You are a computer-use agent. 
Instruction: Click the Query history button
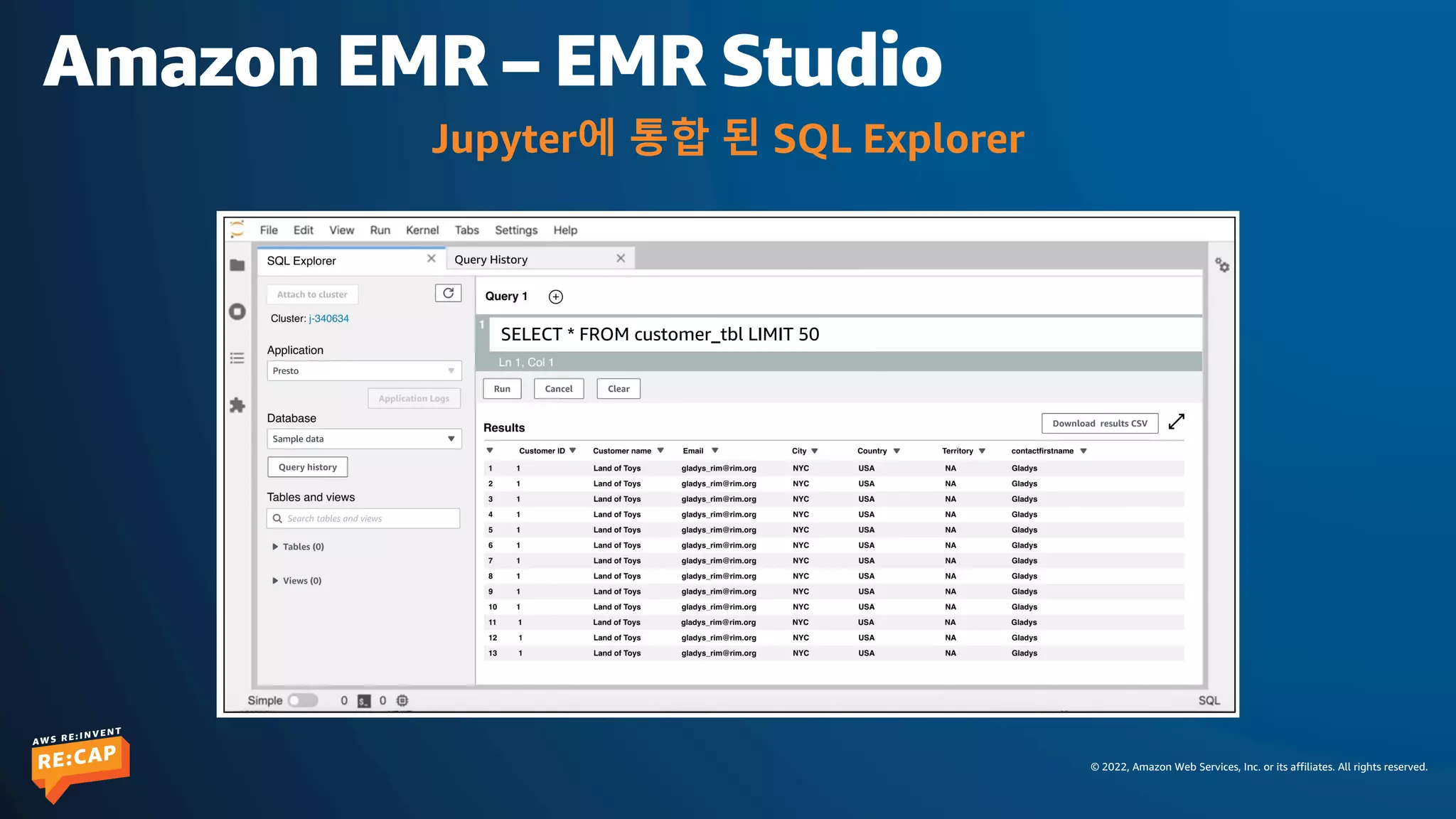pyautogui.click(x=308, y=467)
